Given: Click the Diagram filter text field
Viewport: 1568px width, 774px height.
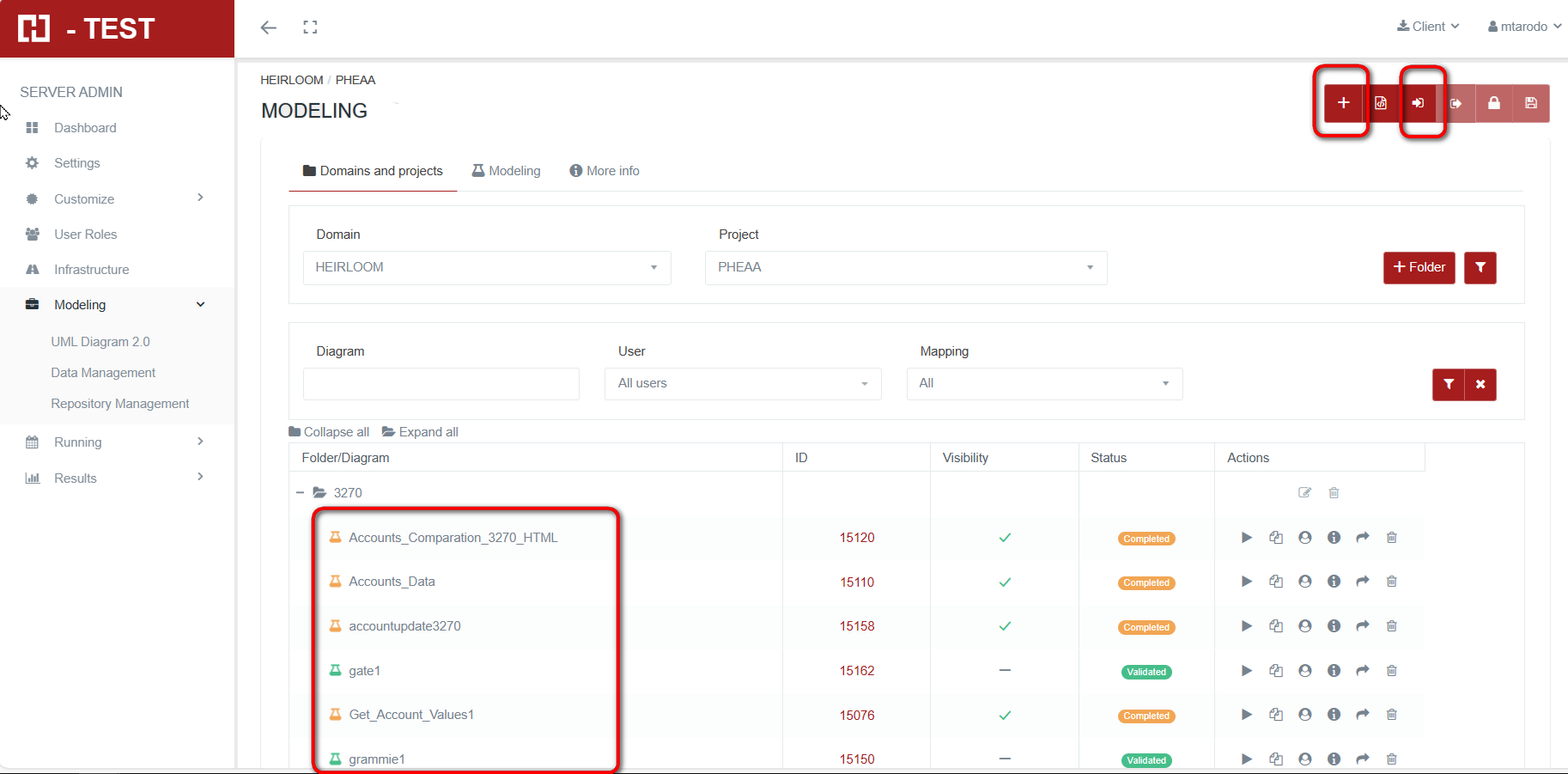Looking at the screenshot, I should [x=441, y=383].
